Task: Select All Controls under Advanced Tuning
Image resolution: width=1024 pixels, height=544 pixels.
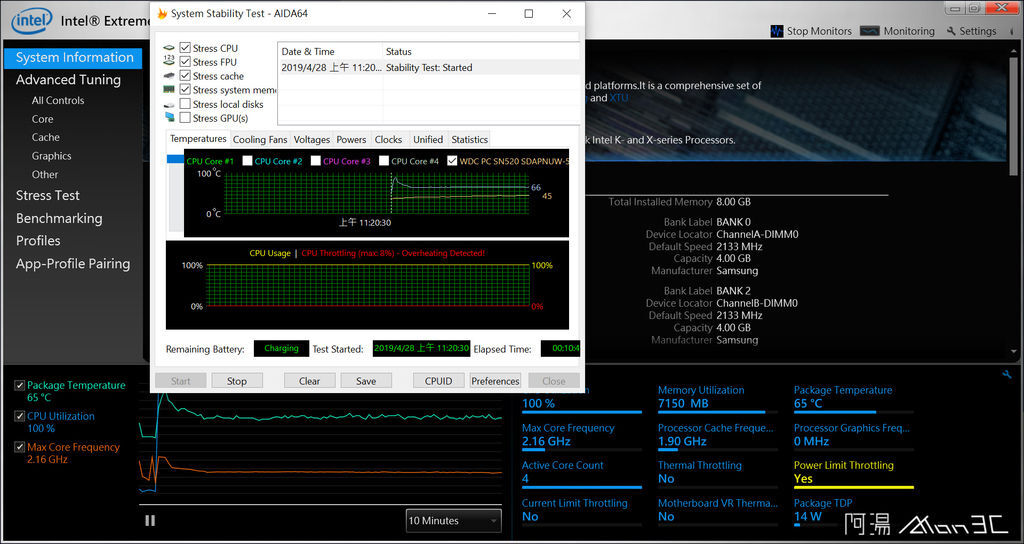Action: pos(58,101)
